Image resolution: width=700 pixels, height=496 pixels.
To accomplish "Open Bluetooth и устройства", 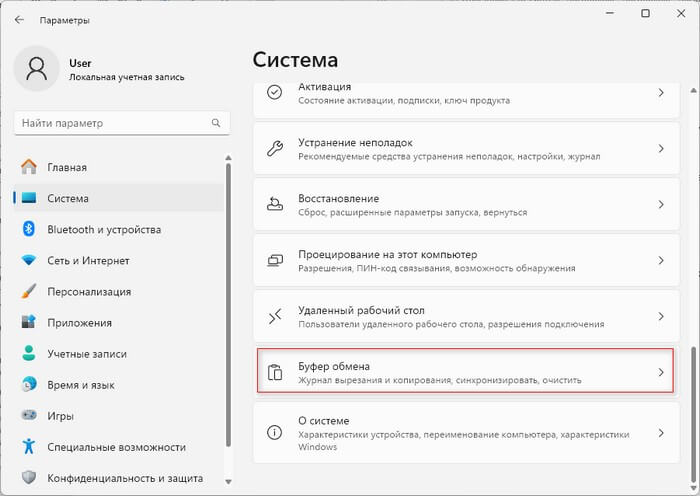I will pos(119,229).
